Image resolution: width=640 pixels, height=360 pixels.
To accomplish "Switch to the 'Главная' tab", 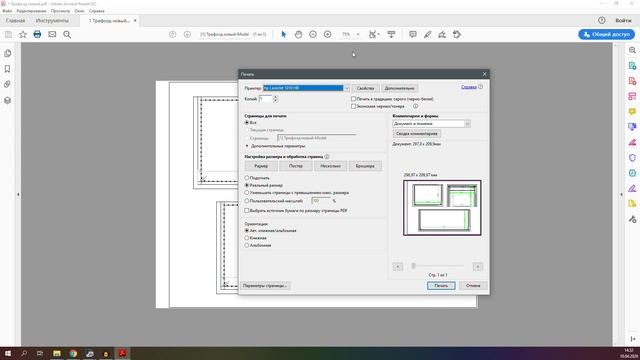I will pos(16,20).
